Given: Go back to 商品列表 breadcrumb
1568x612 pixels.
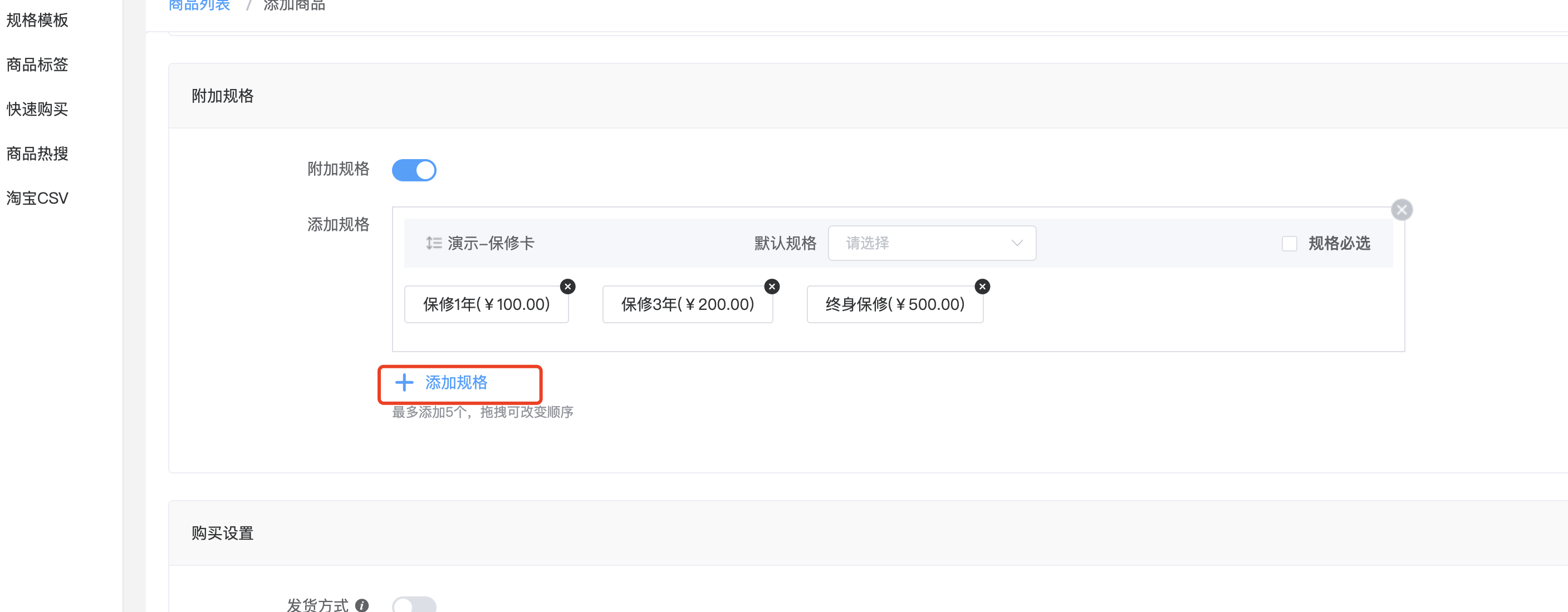Looking at the screenshot, I should click(199, 6).
